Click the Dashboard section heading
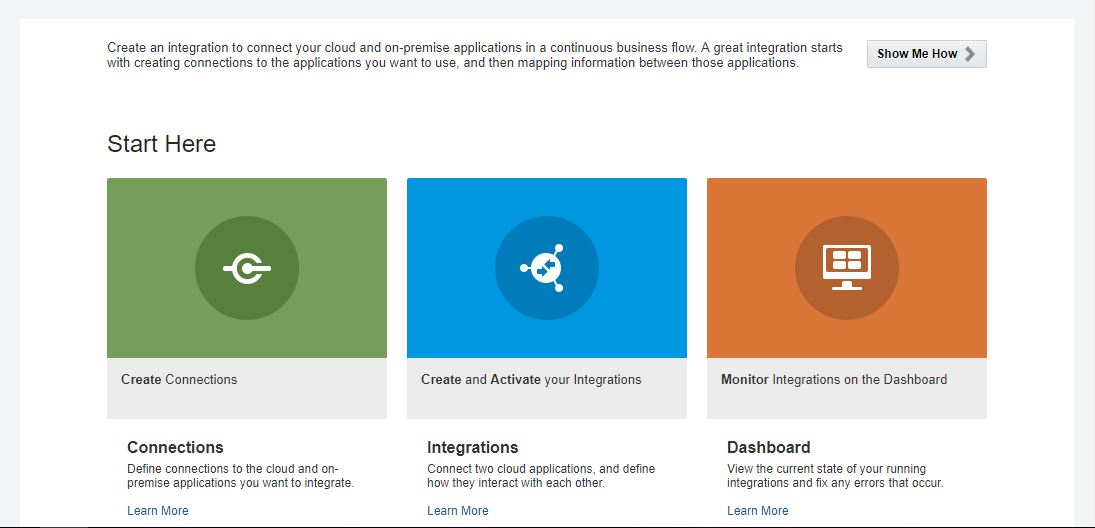Screen dimensions: 1095x528 point(768,447)
